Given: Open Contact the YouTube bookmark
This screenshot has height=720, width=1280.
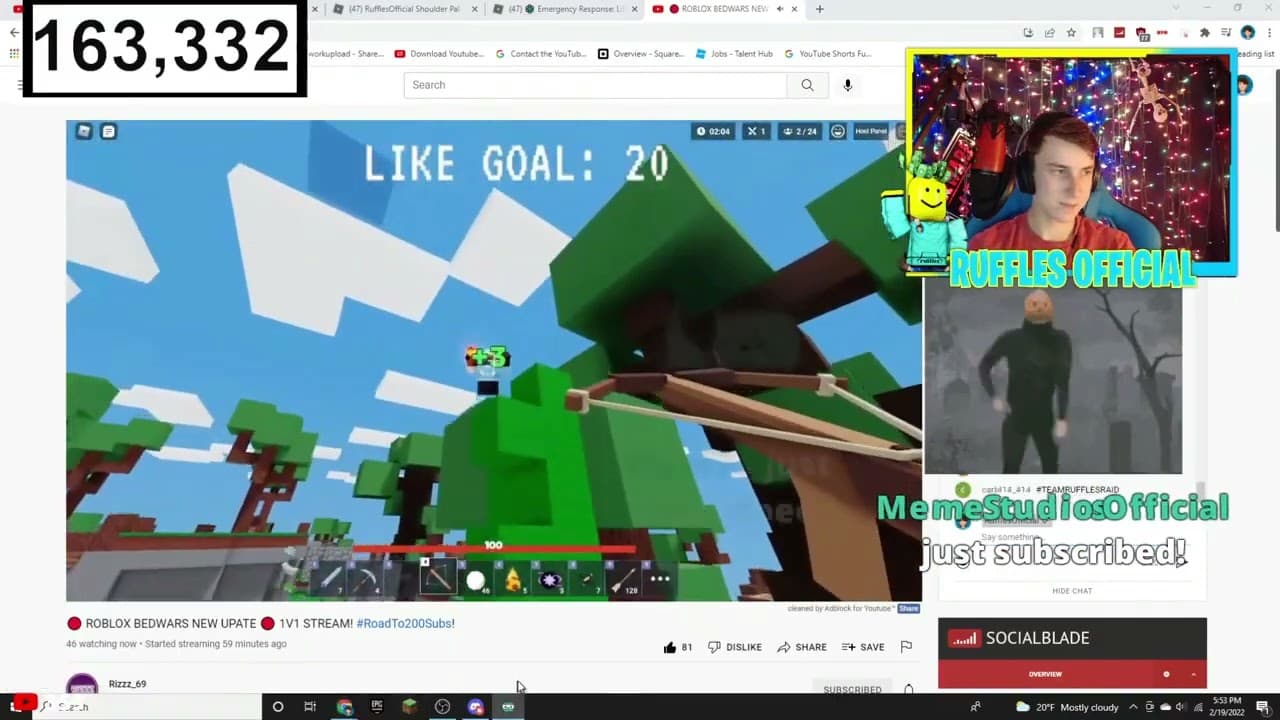Looking at the screenshot, I should [541, 54].
